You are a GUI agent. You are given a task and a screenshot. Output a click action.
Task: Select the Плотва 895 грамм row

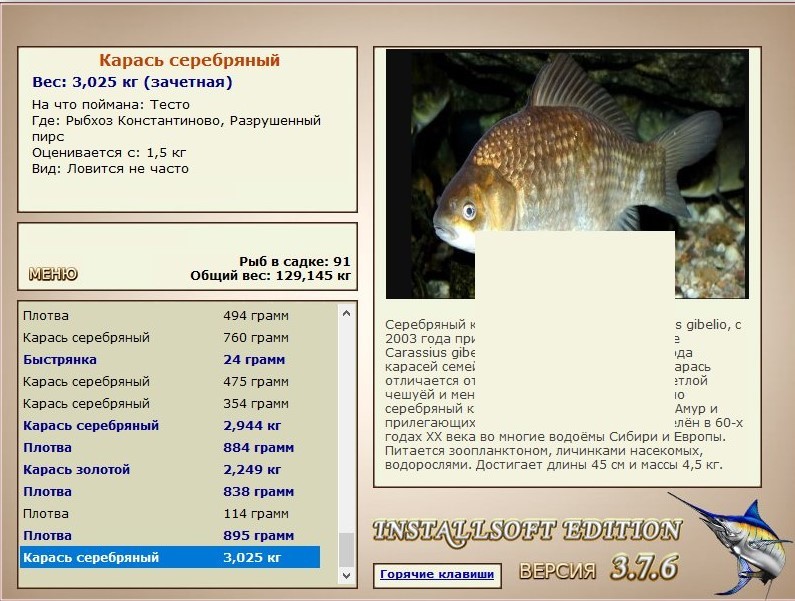(x=170, y=536)
